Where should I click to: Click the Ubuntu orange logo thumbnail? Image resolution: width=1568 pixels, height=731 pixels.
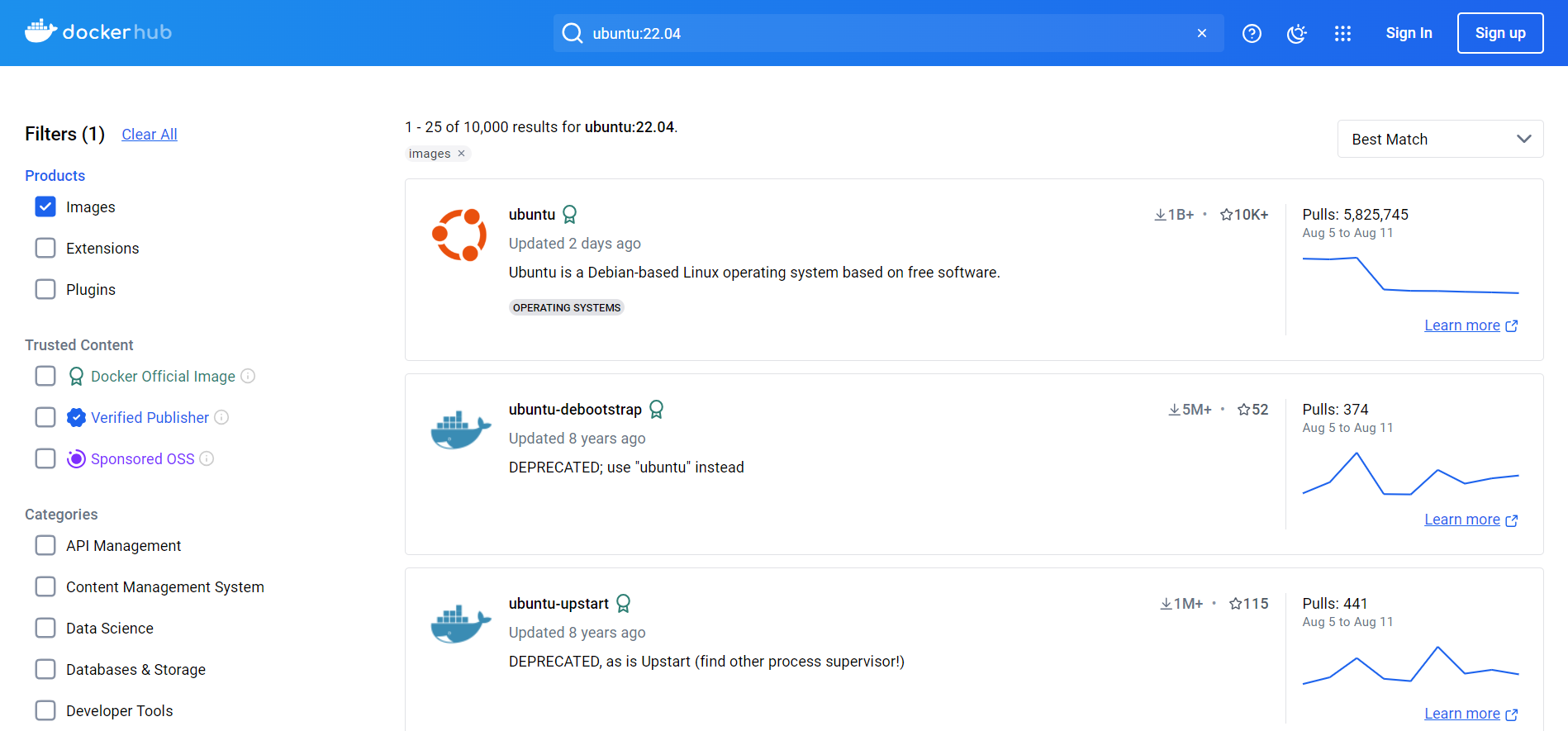tap(460, 235)
